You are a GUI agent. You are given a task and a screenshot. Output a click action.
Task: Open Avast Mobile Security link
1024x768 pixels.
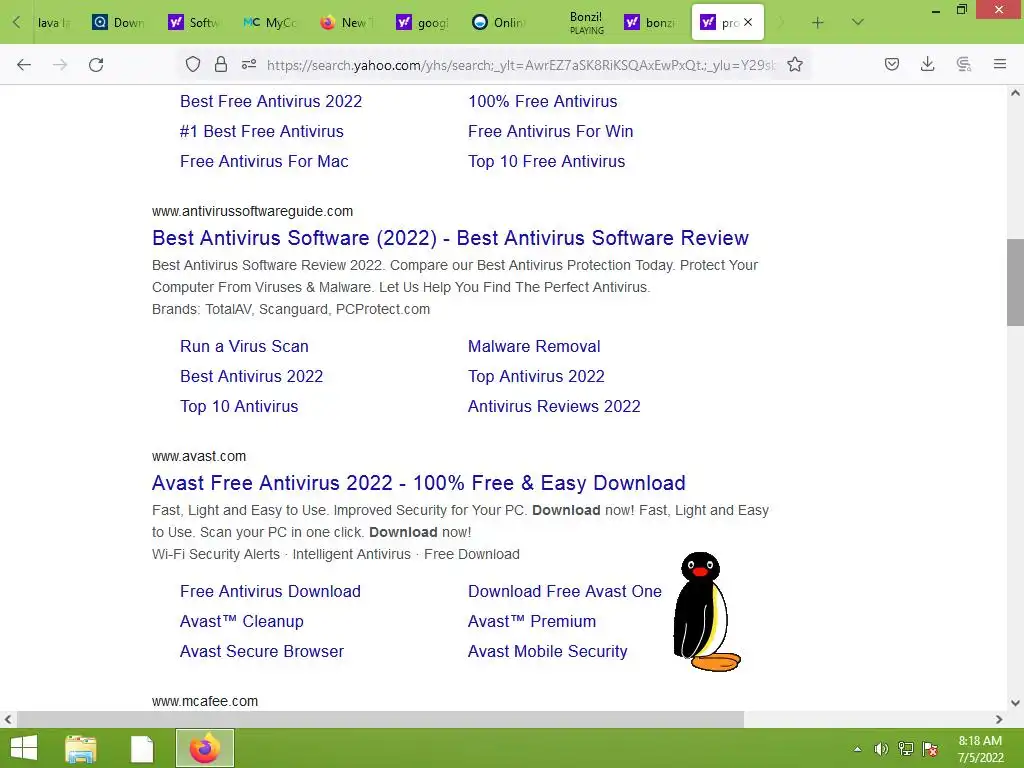click(547, 651)
